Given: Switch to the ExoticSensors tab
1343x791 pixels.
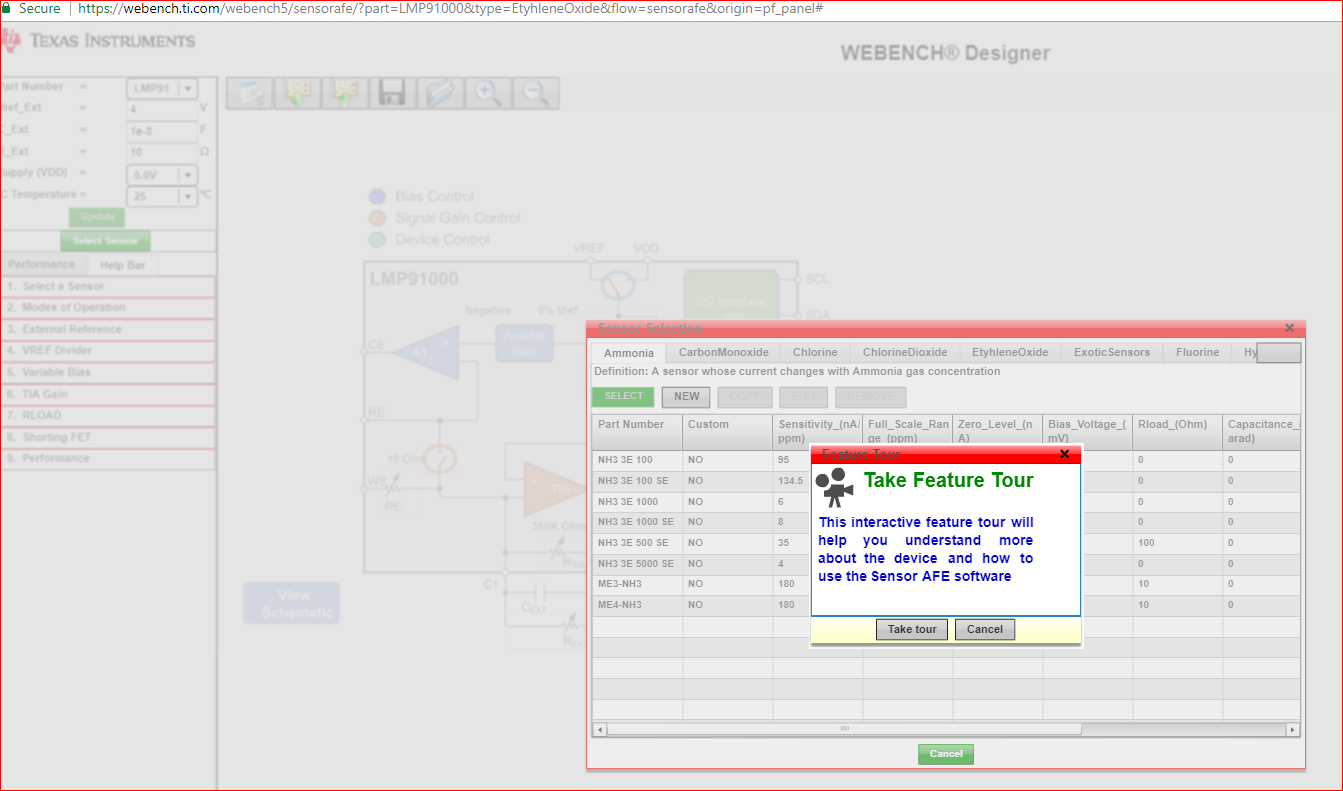Looking at the screenshot, I should pos(1112,353).
